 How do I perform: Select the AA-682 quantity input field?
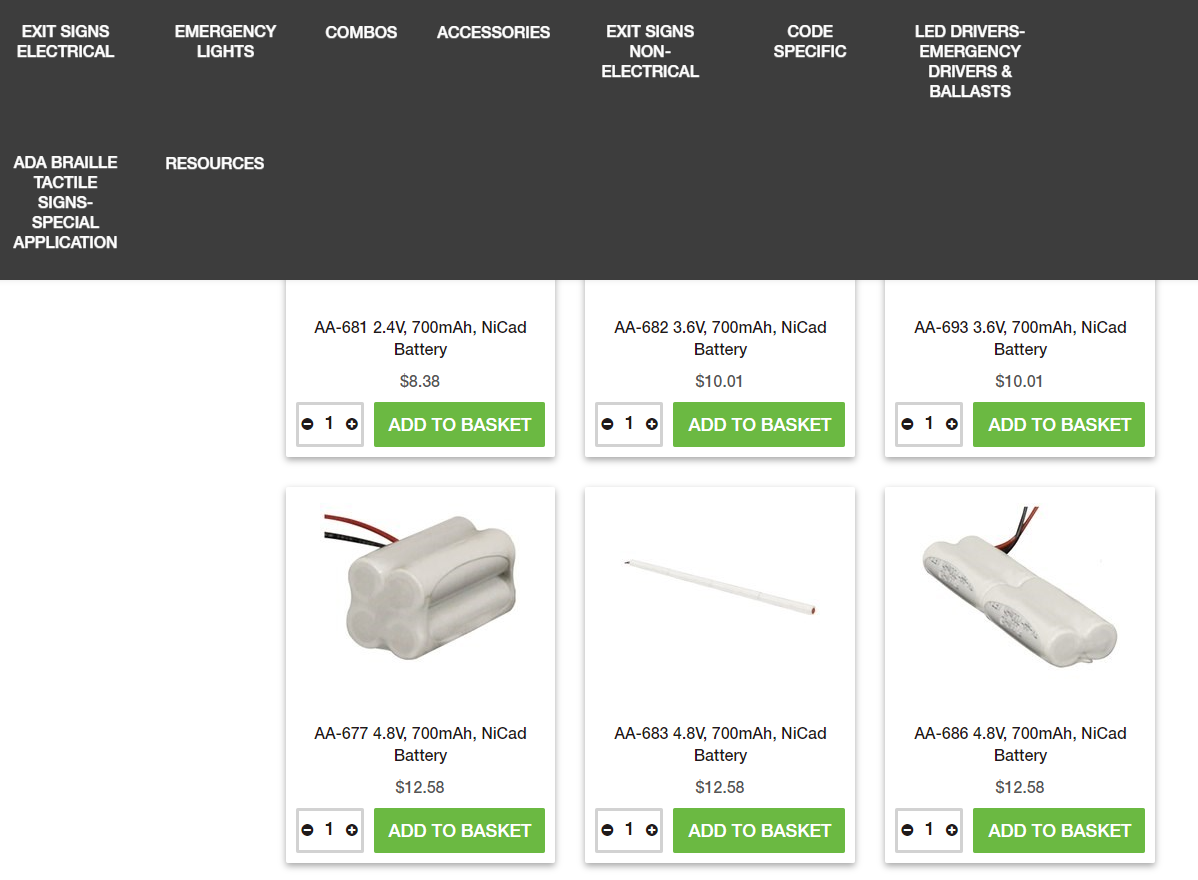click(629, 423)
